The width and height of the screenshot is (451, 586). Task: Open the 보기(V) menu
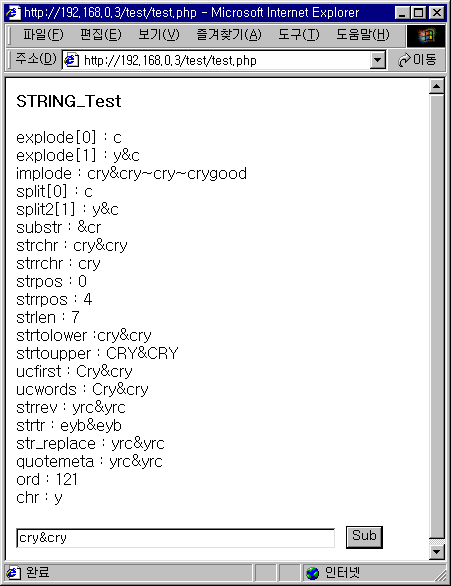(159, 35)
